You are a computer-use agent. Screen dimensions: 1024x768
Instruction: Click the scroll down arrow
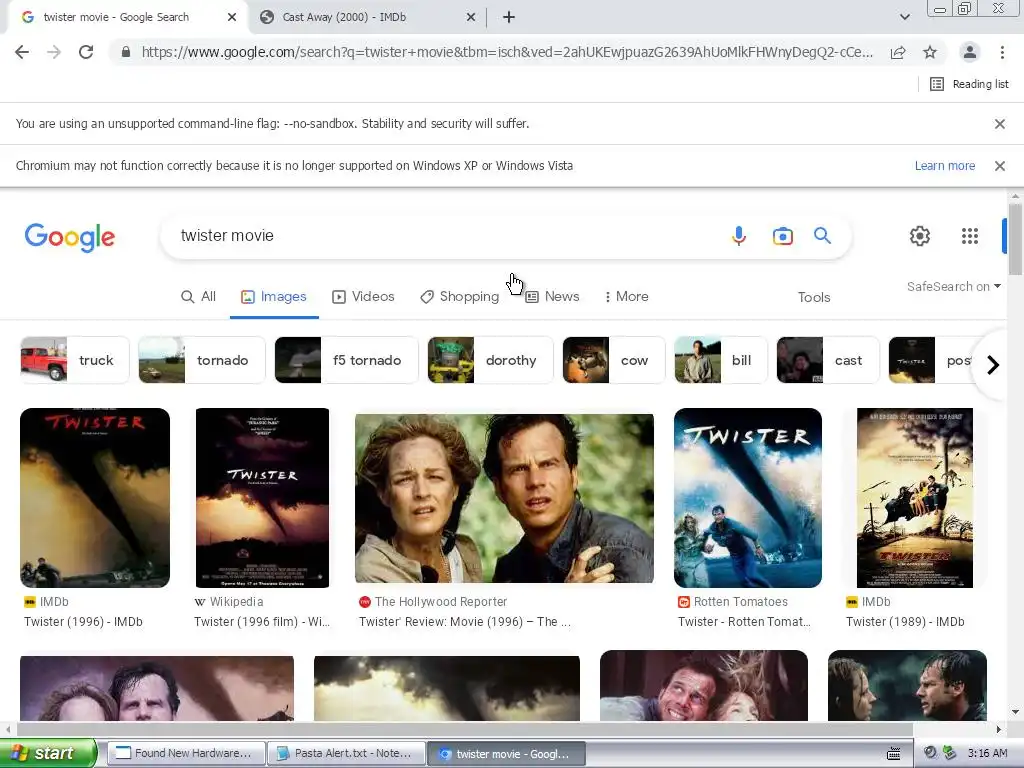[x=1015, y=712]
